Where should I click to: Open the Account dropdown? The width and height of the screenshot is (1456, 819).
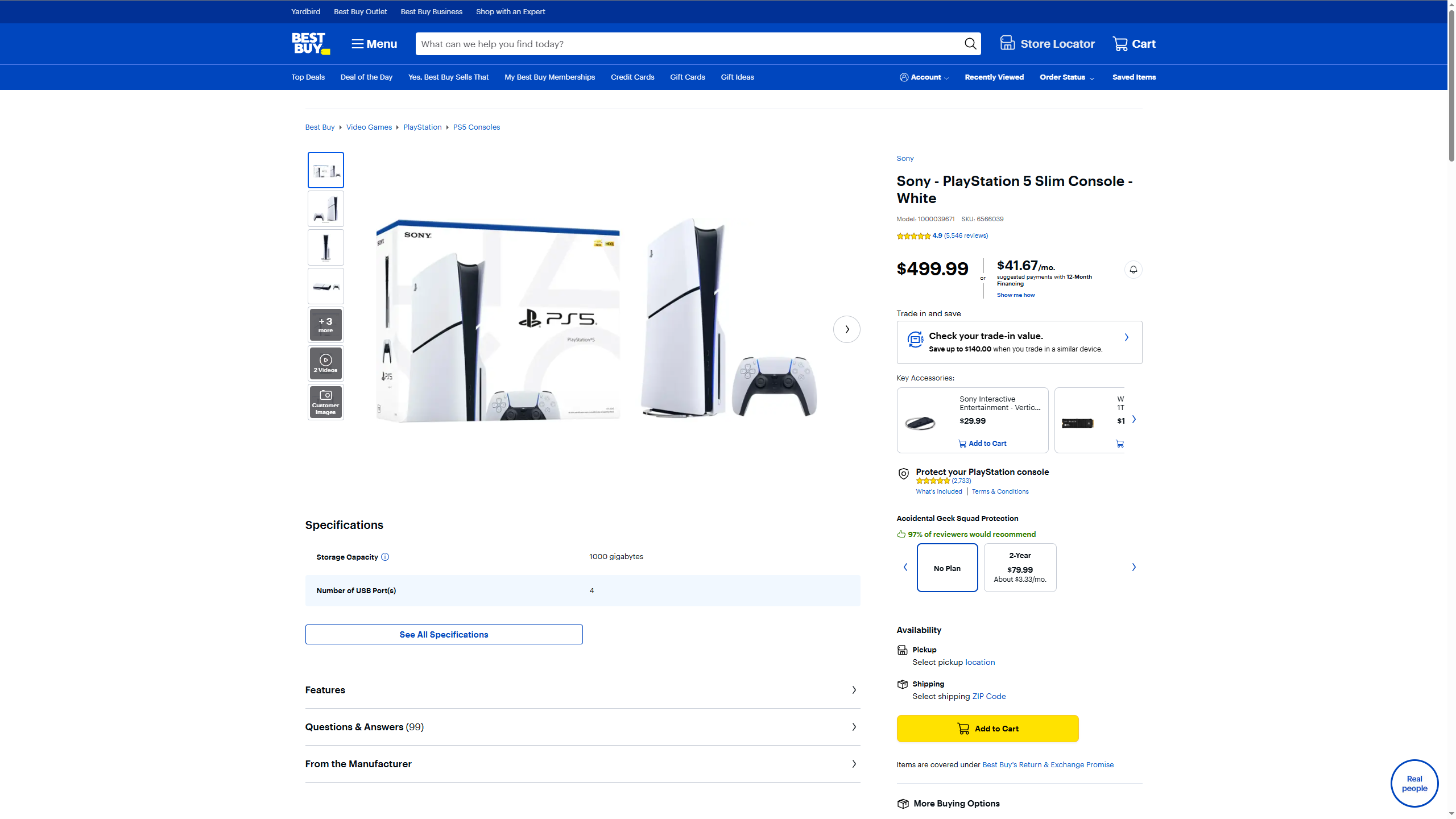[924, 77]
